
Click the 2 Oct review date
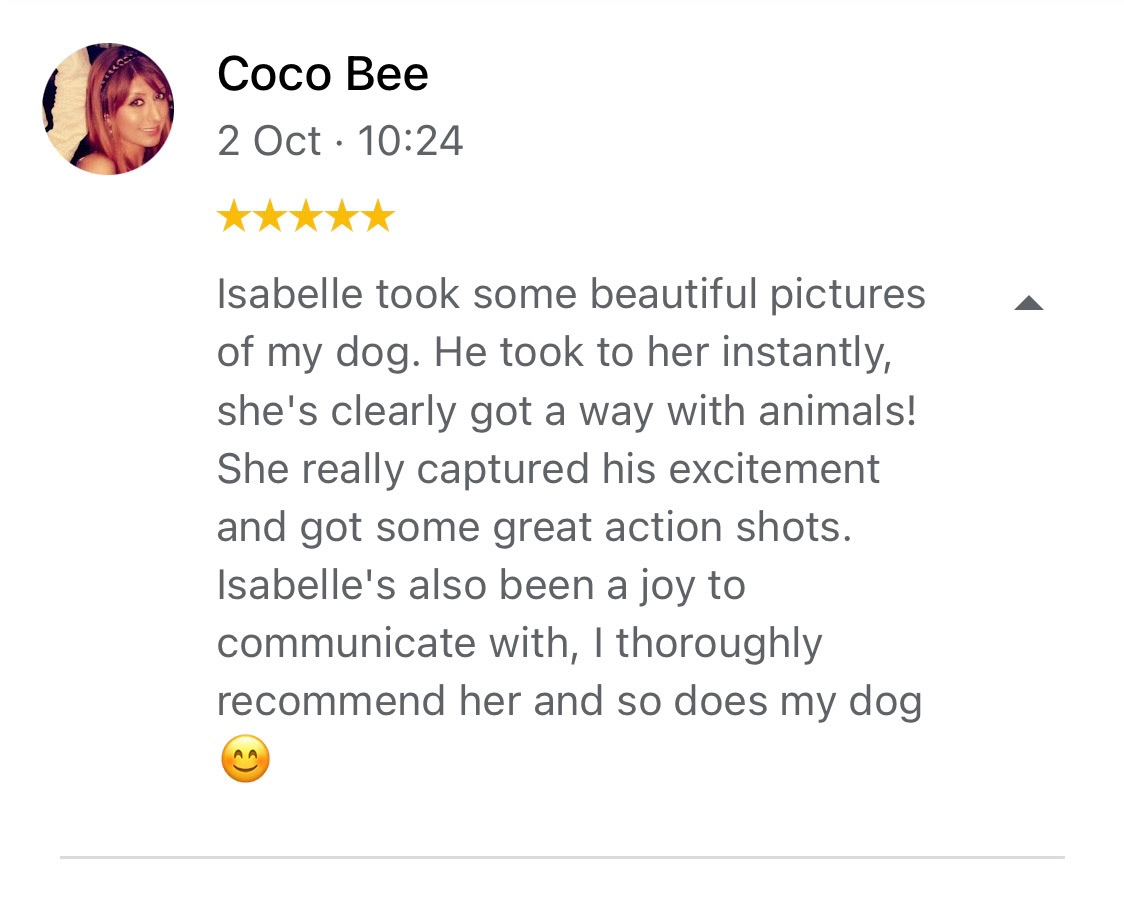[x=269, y=141]
